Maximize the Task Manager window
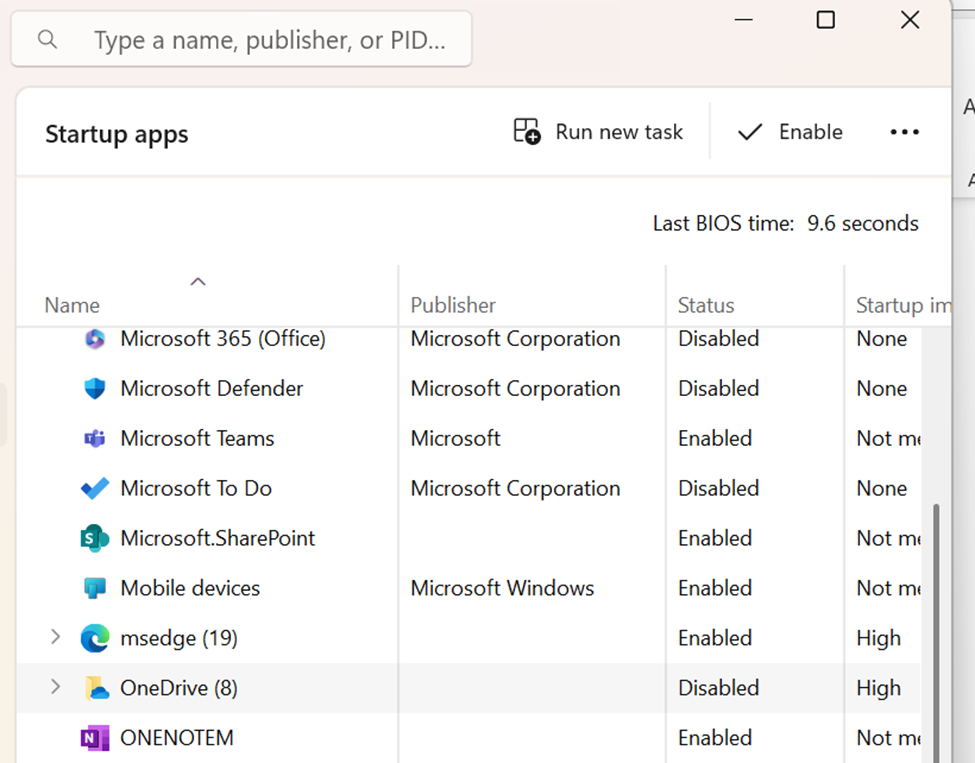Viewport: 975px width, 763px height. pyautogui.click(x=825, y=20)
